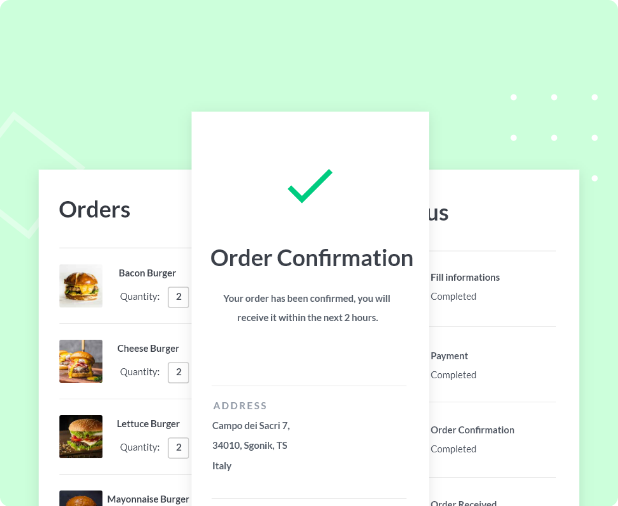
Task: Select the Payment status step
Action: [449, 356]
